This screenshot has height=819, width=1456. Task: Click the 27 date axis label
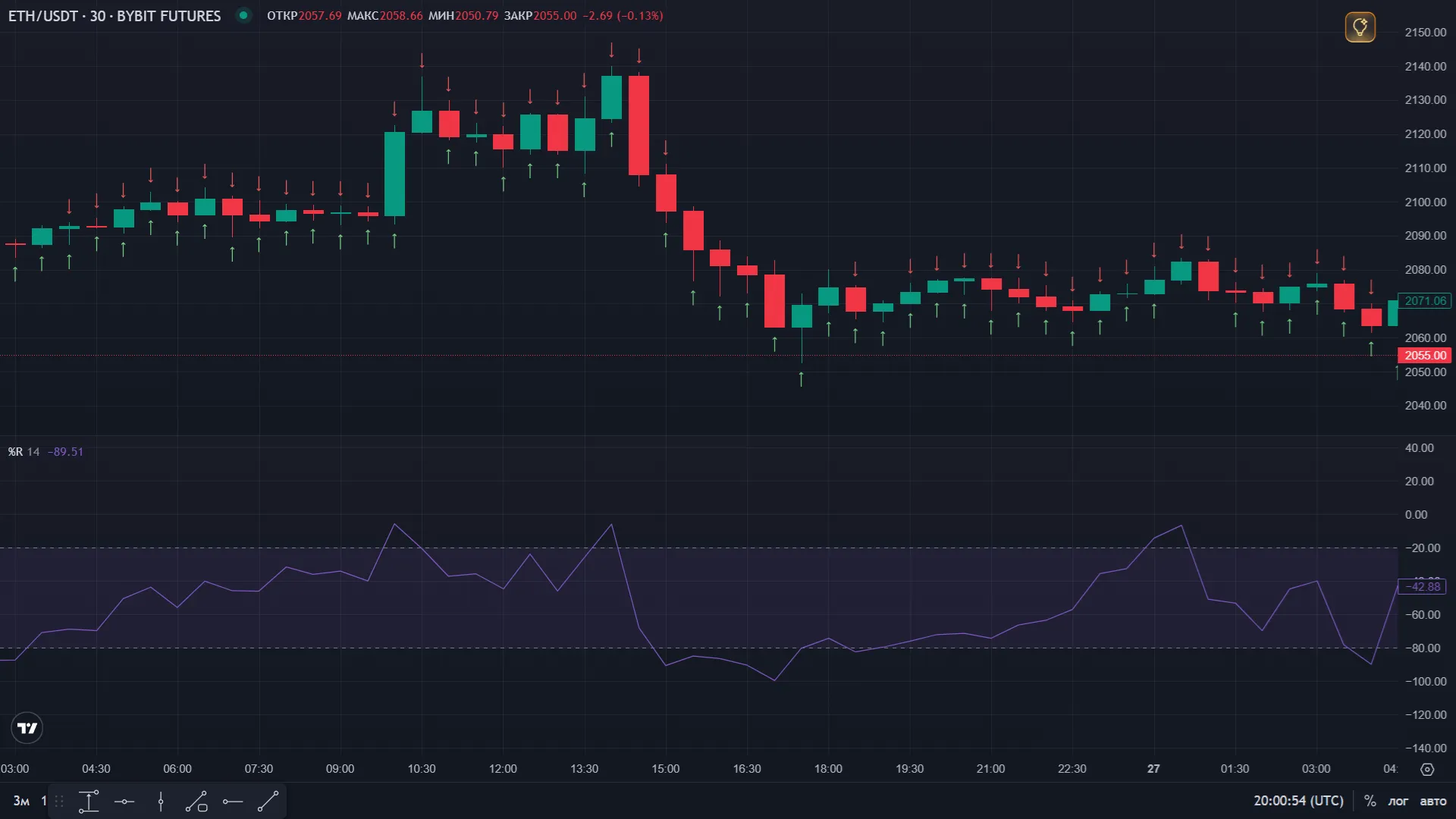click(x=1153, y=769)
